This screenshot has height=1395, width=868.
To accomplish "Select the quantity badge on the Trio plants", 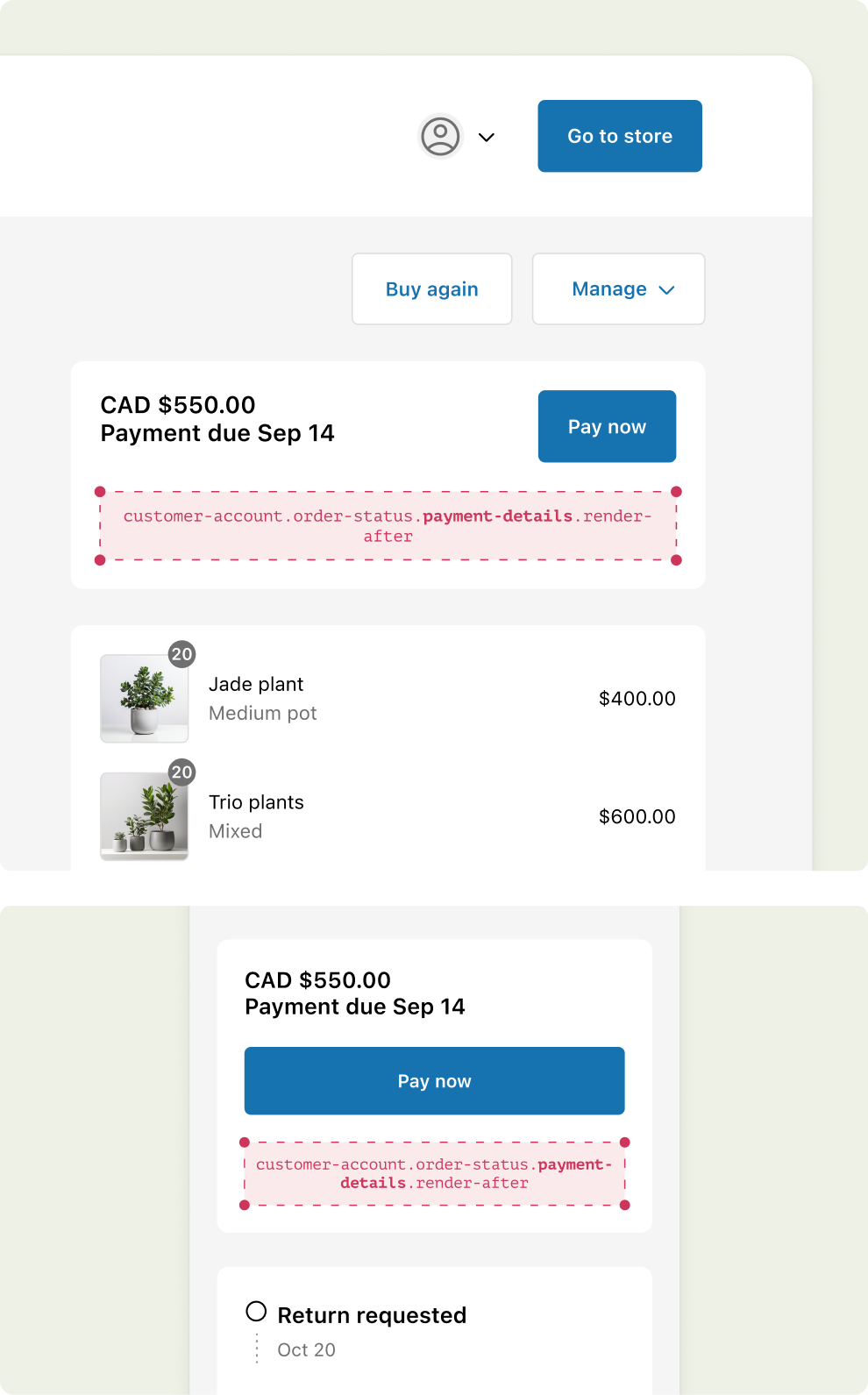I will tap(181, 772).
